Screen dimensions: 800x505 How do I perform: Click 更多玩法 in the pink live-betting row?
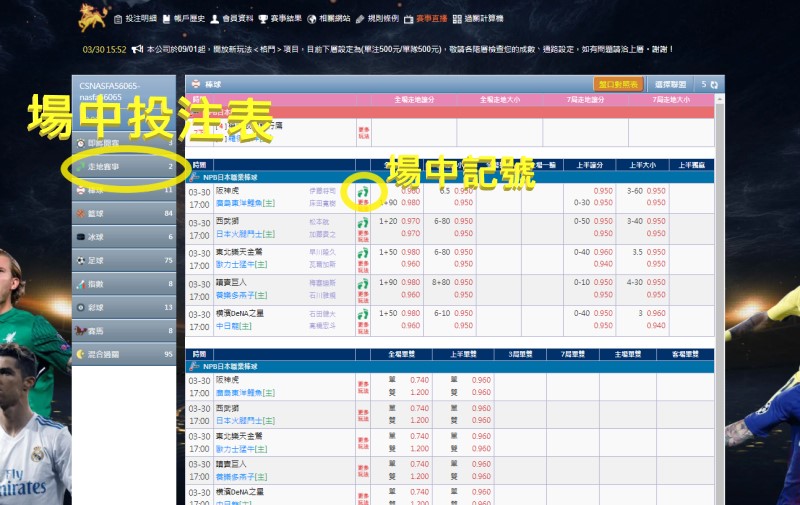click(x=363, y=133)
